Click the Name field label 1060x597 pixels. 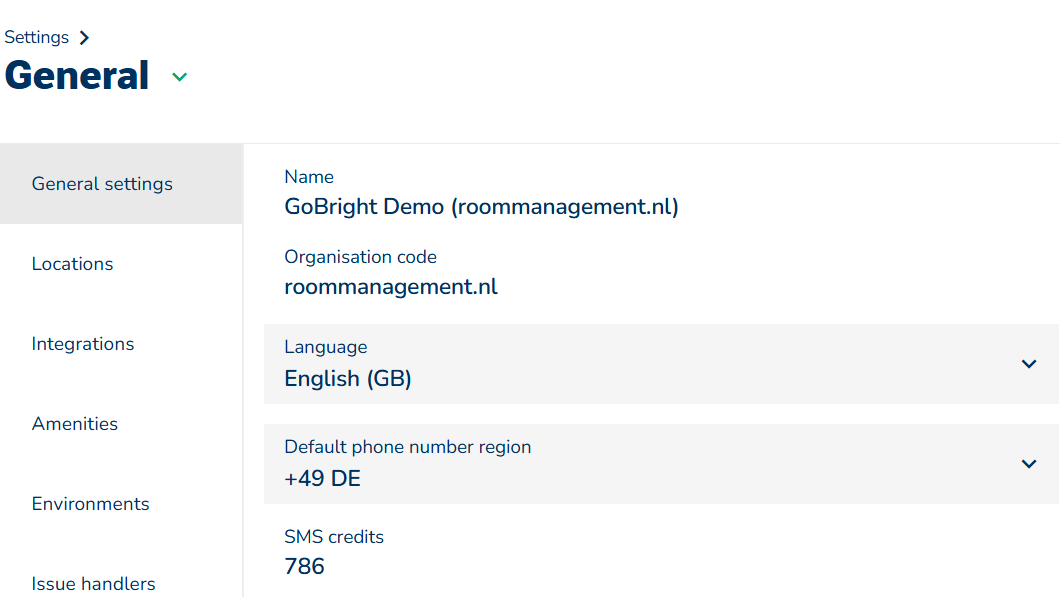point(309,177)
